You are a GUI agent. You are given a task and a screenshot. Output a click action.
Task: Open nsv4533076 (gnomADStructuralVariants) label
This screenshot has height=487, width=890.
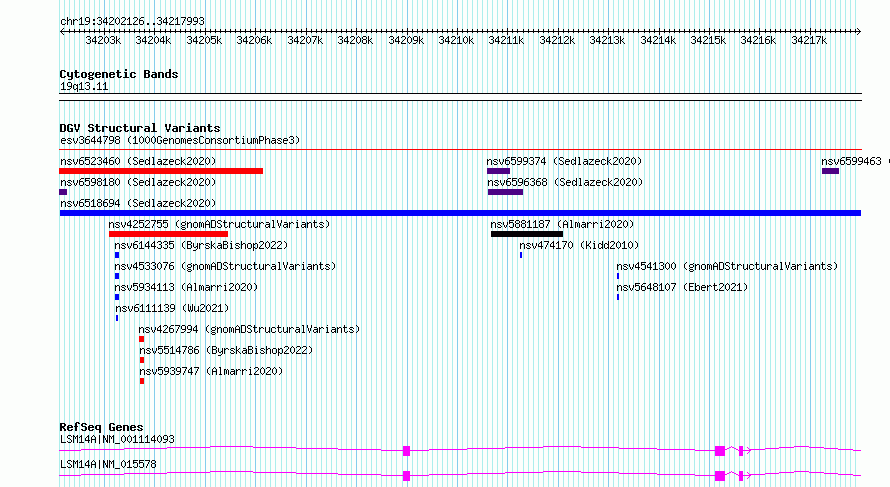tap(225, 266)
